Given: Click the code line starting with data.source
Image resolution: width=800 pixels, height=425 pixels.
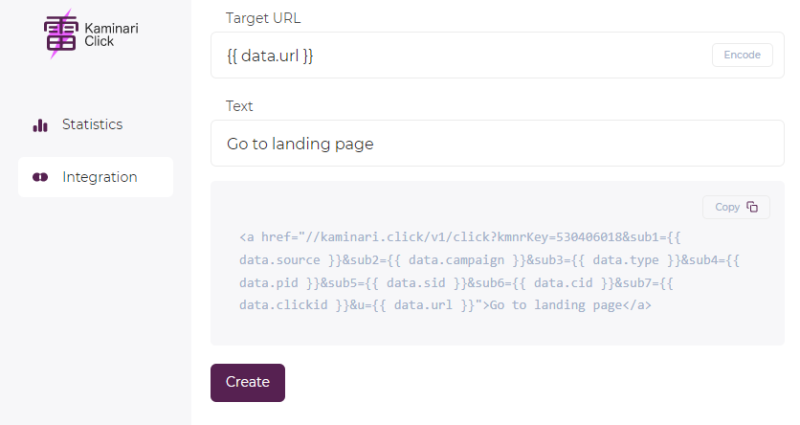Looking at the screenshot, I should click(x=489, y=259).
